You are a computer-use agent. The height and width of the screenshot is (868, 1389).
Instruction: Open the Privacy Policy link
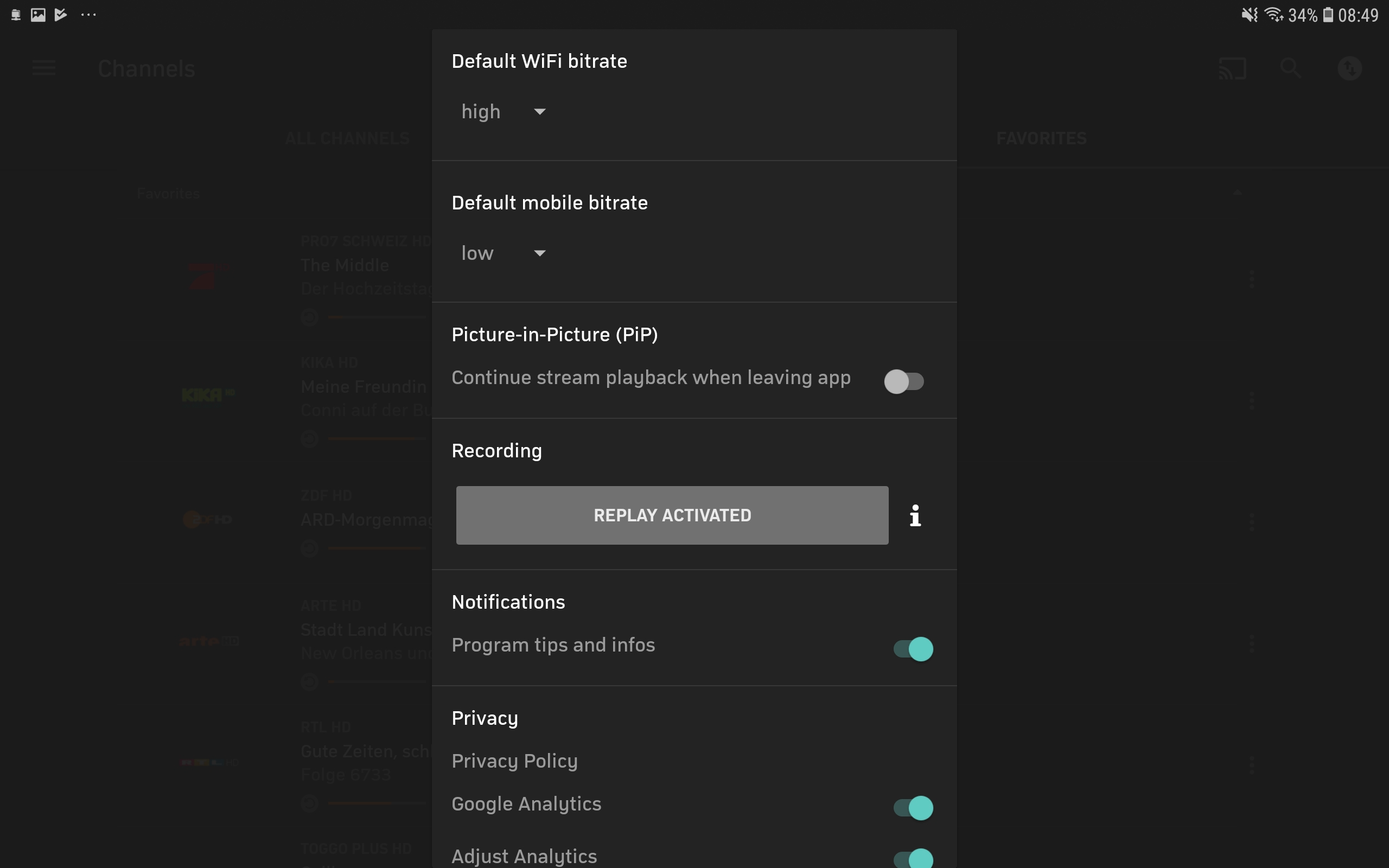click(x=515, y=761)
